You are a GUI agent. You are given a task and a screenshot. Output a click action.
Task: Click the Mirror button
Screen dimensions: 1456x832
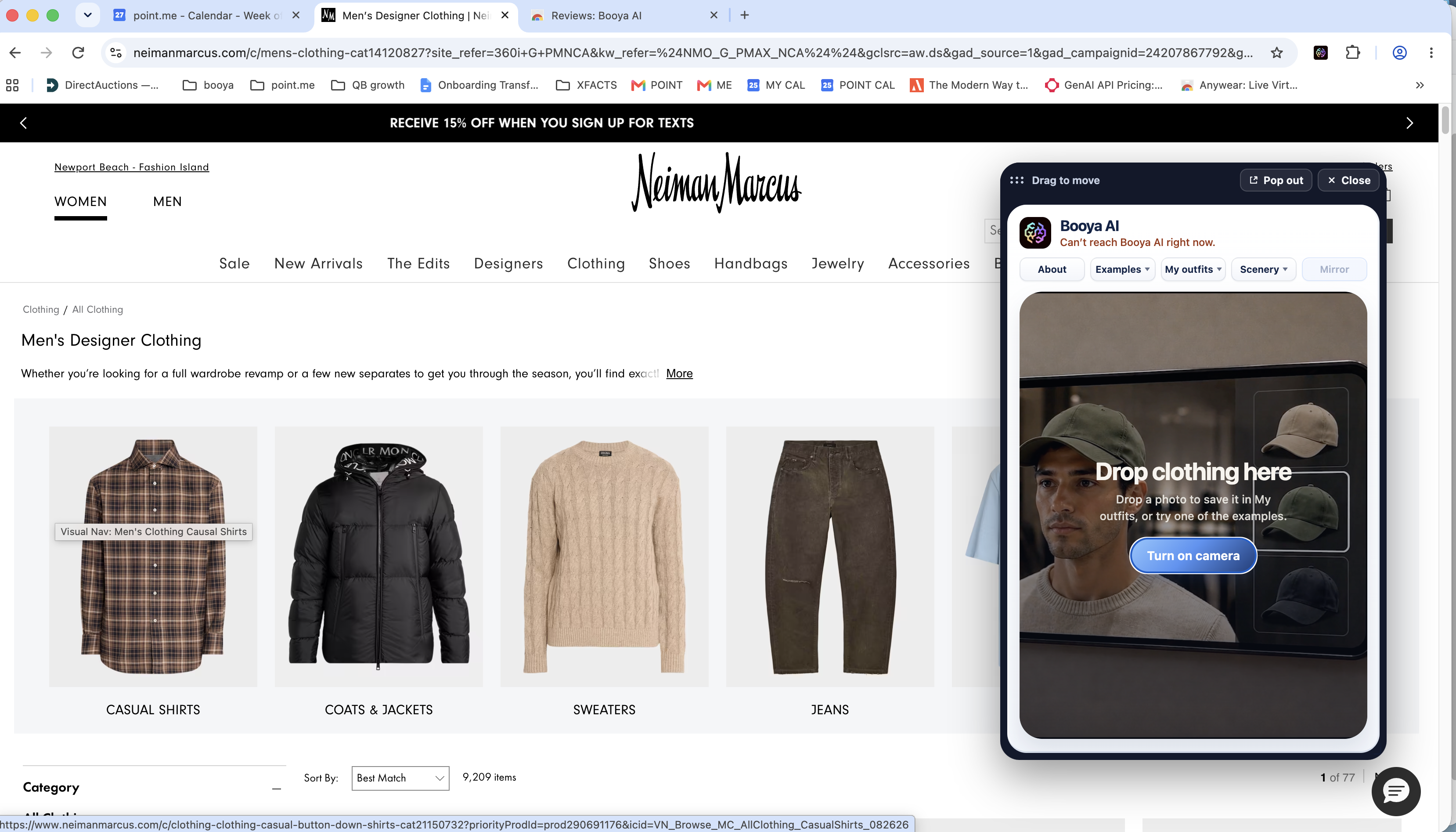(1334, 269)
